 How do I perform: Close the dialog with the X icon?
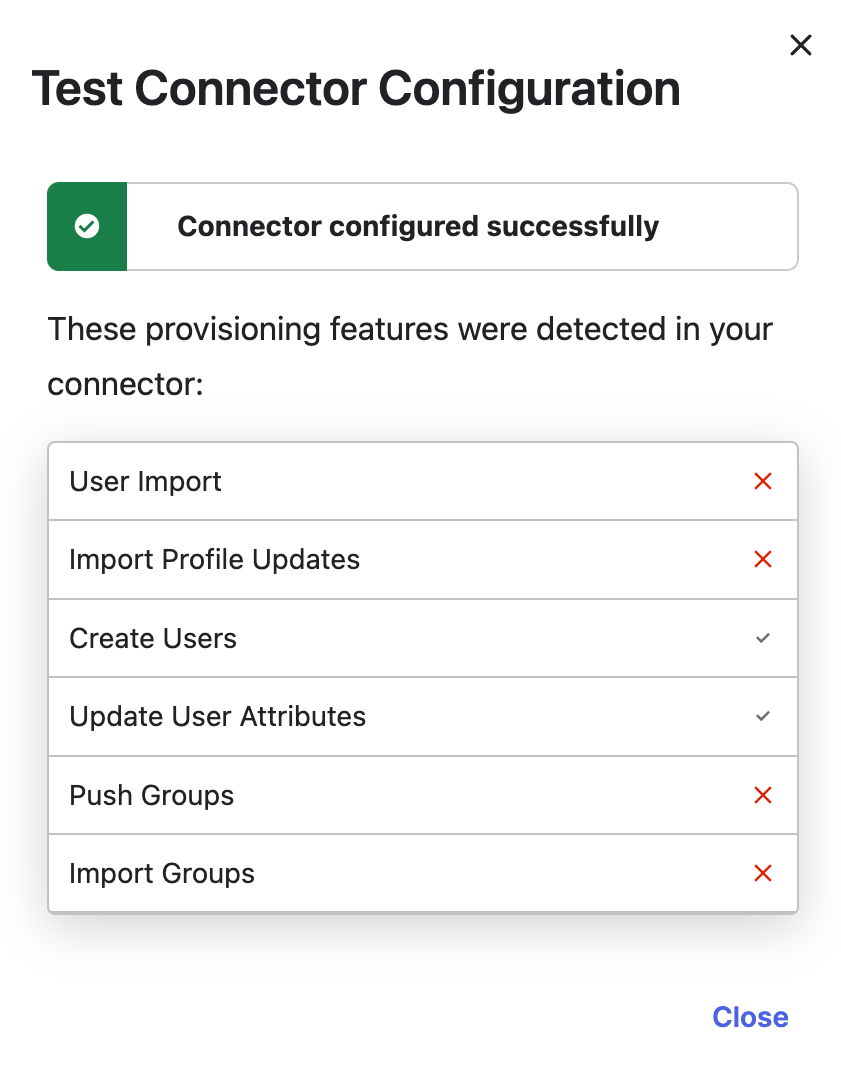800,45
